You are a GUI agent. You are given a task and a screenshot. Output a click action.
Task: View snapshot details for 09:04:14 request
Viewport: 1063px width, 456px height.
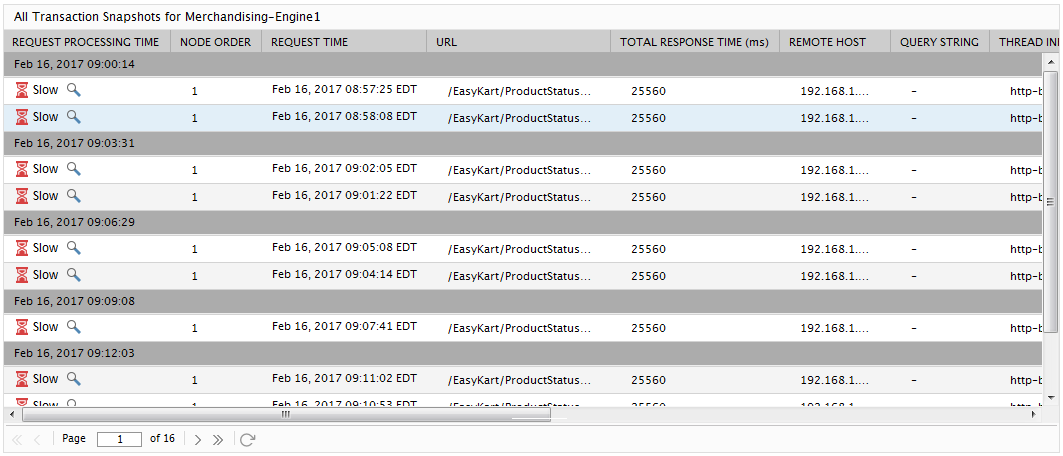(x=74, y=274)
